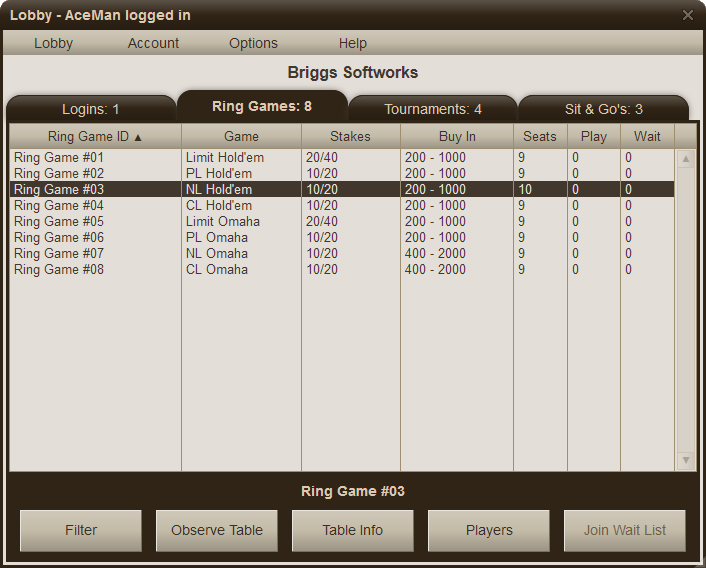Open the Options menu
Screen dimensions: 706x568
253,43
